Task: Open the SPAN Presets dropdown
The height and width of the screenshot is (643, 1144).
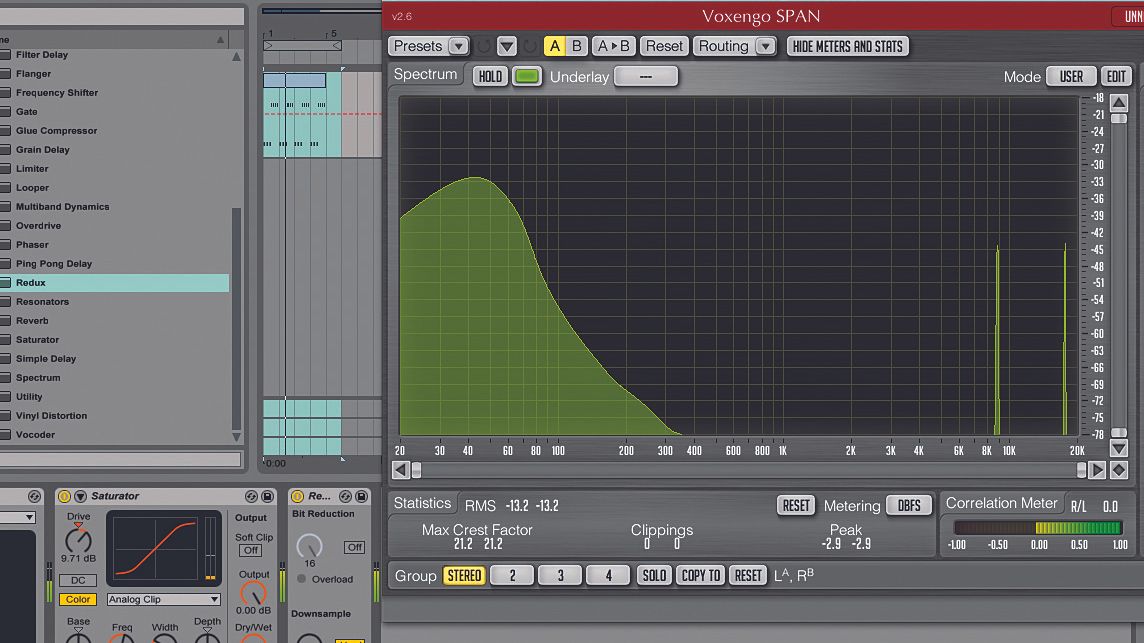Action: 457,45
